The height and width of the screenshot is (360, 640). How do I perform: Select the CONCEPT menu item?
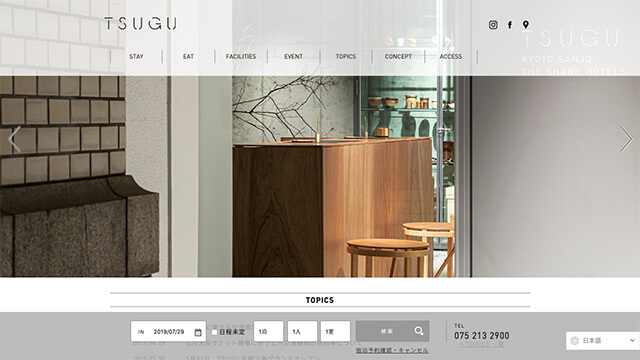pyautogui.click(x=398, y=56)
